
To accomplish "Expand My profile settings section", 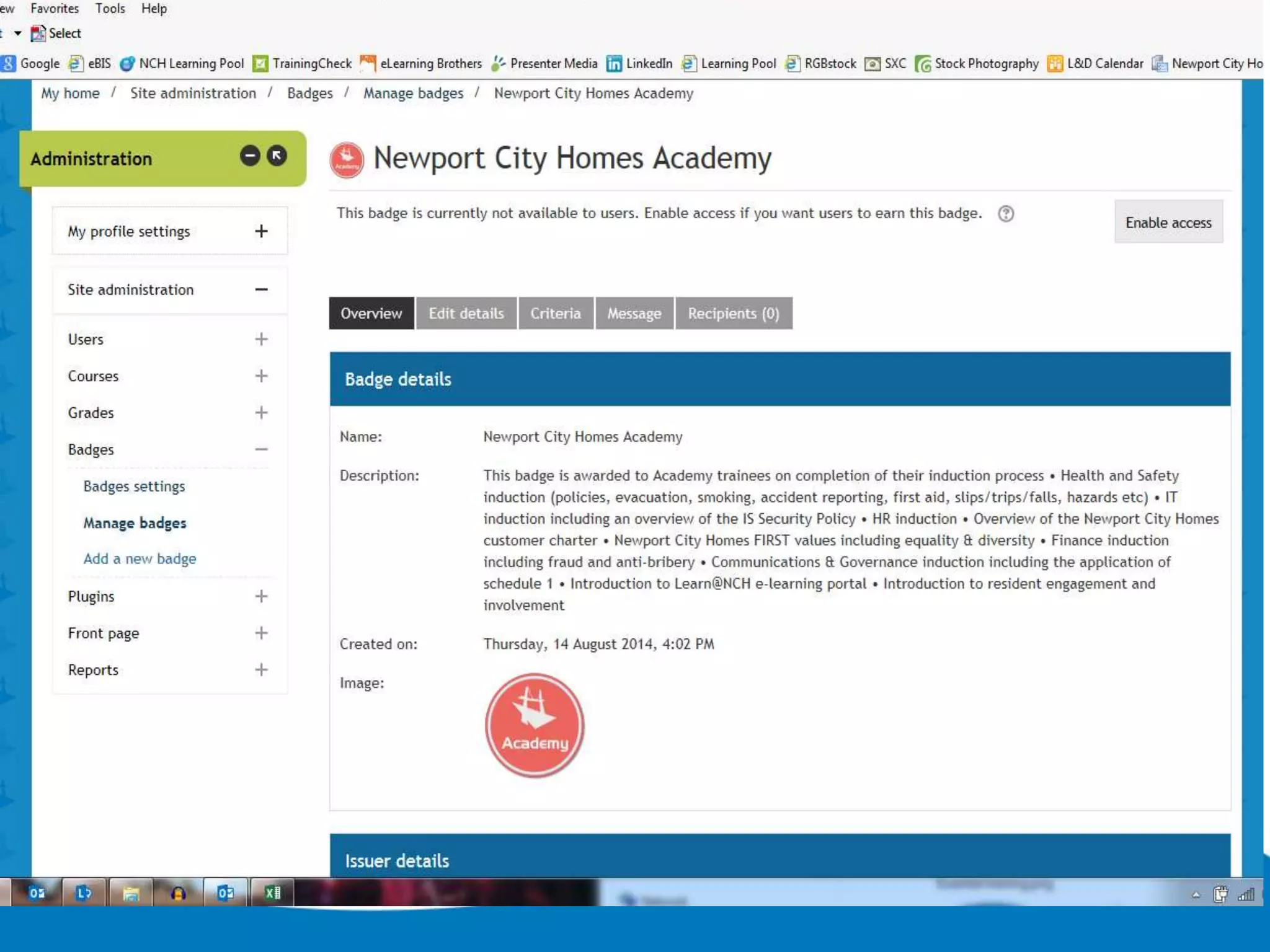I will pos(261,231).
